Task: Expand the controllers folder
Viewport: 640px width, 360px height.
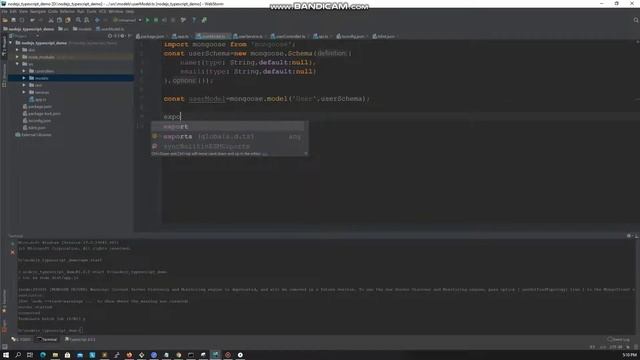Action: [24, 71]
